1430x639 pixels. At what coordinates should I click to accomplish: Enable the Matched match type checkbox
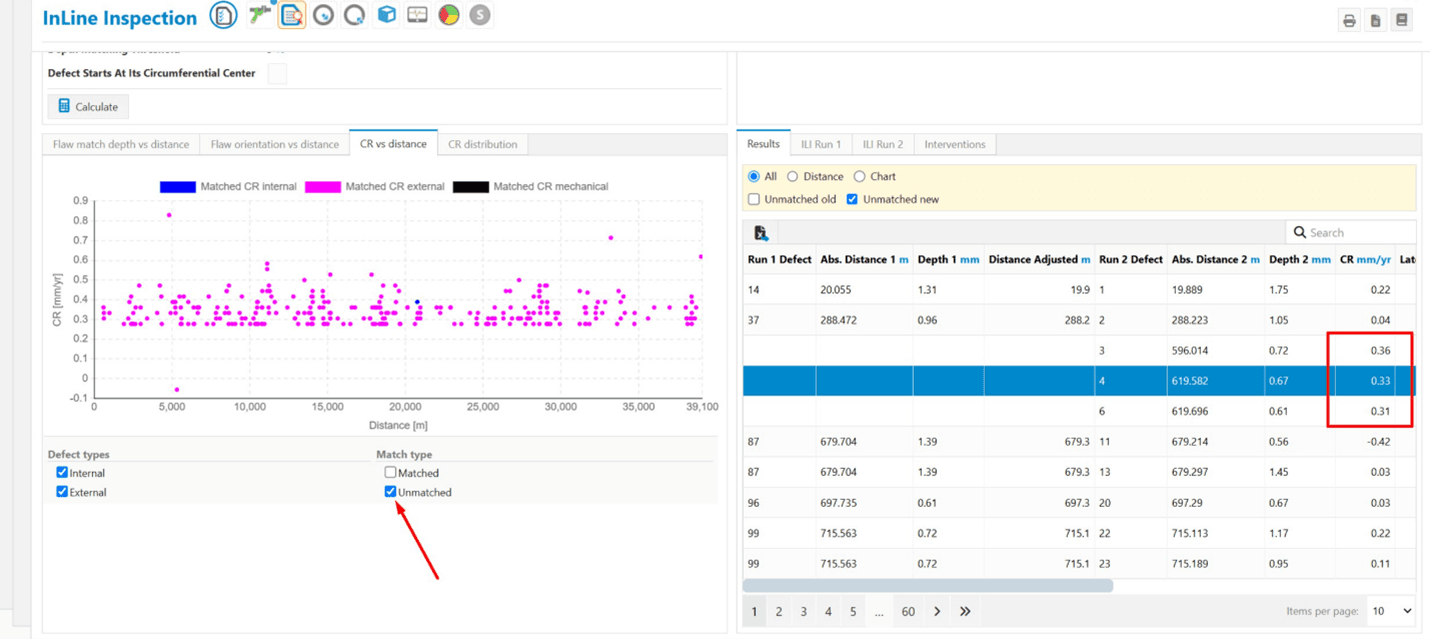(x=390, y=472)
